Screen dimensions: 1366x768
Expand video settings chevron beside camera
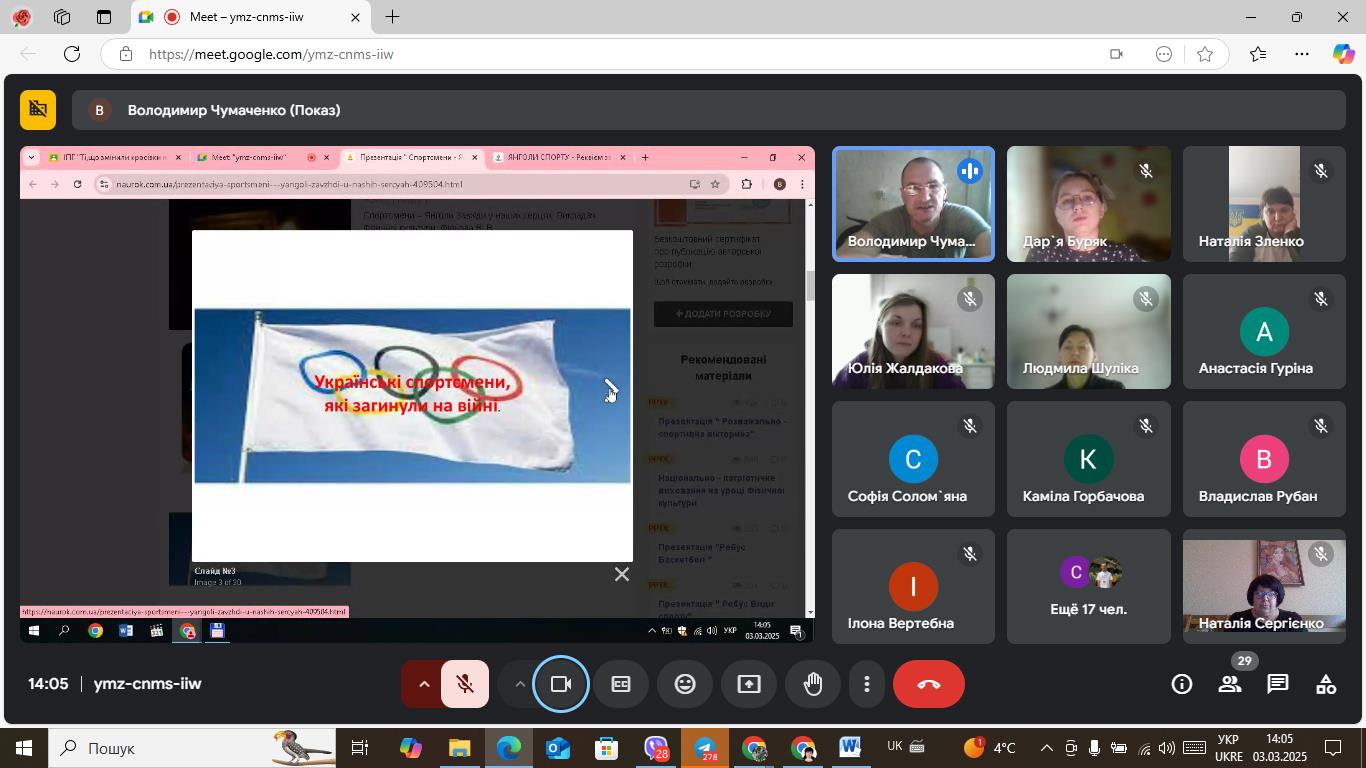[520, 684]
